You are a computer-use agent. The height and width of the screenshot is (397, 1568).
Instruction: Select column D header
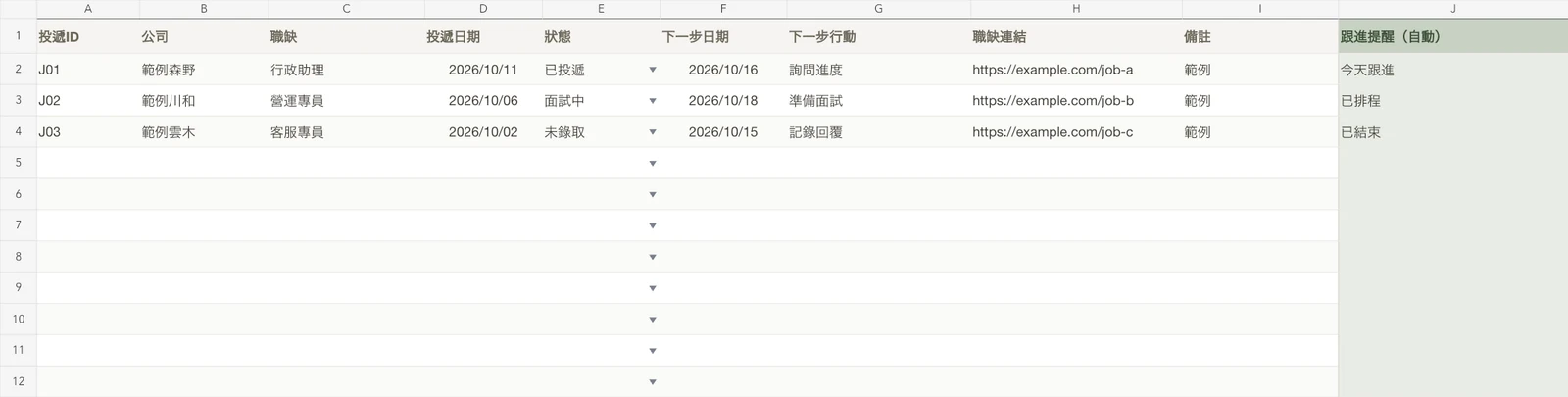pos(483,9)
